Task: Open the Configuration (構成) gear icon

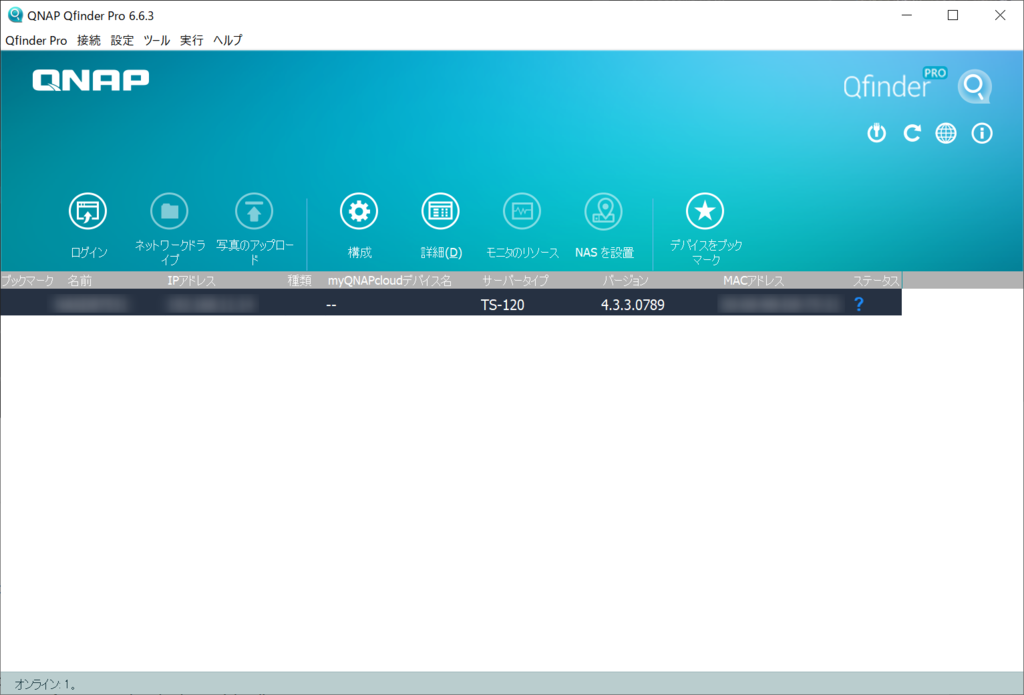Action: pyautogui.click(x=359, y=211)
